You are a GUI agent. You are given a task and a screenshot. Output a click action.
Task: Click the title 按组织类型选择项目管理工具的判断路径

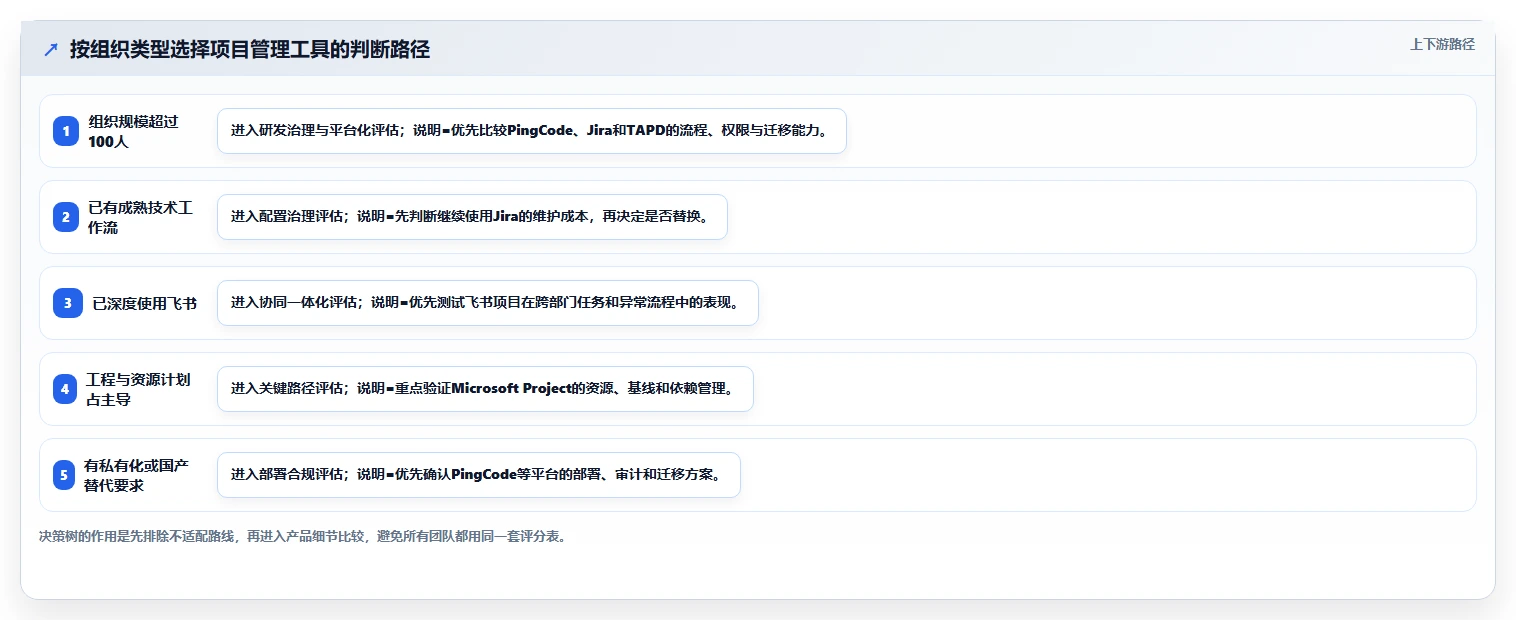[250, 50]
